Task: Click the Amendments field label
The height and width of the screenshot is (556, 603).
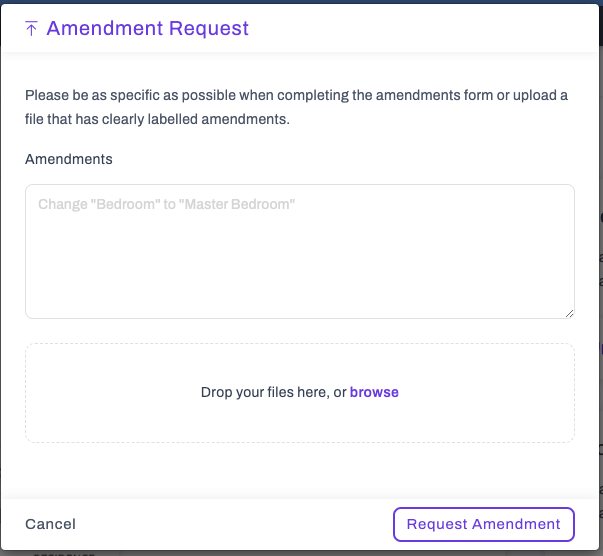Action: tap(69, 159)
